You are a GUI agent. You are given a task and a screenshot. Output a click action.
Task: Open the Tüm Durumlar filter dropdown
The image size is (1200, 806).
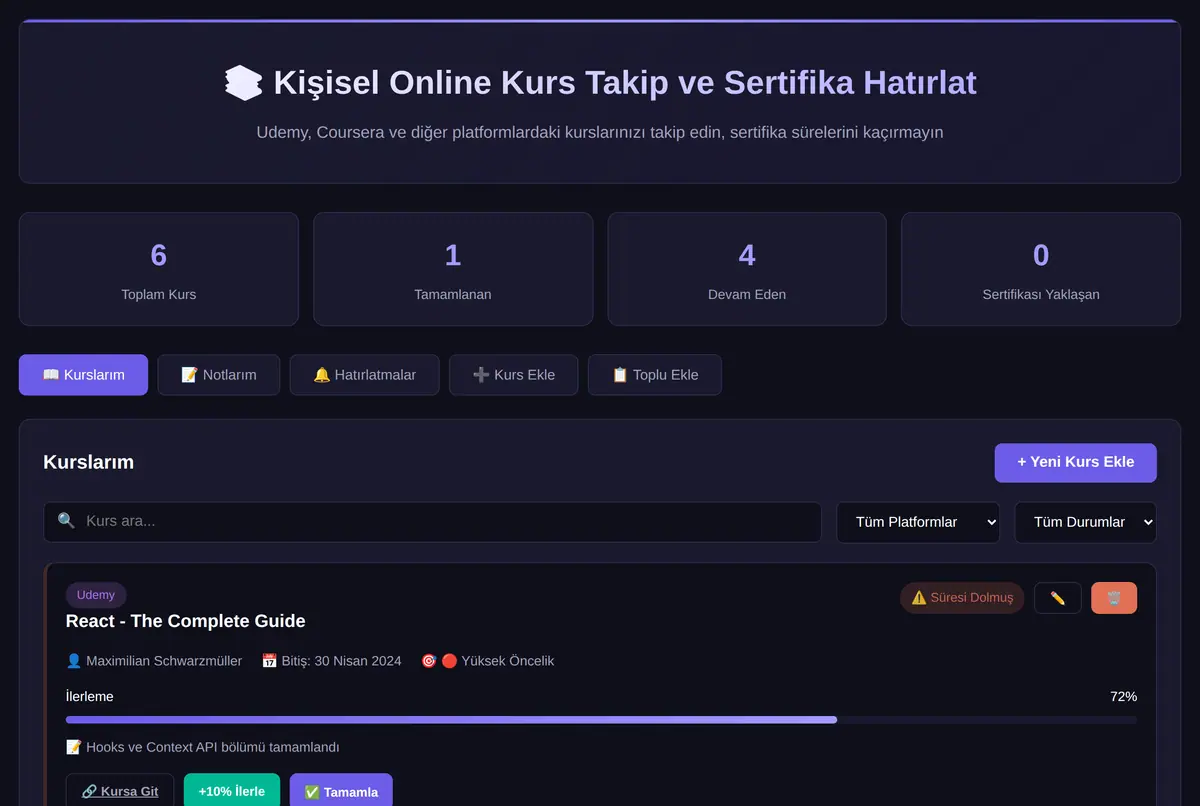coord(1086,522)
